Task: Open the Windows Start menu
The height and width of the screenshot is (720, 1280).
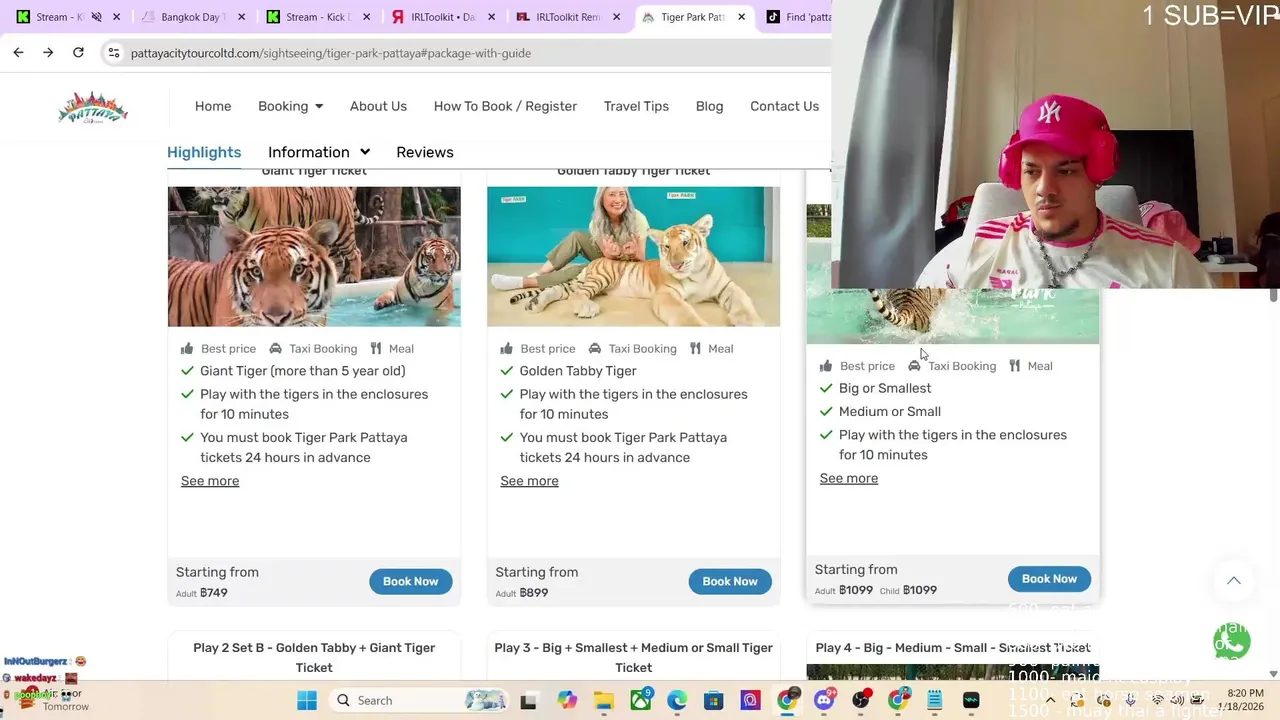Action: (307, 700)
